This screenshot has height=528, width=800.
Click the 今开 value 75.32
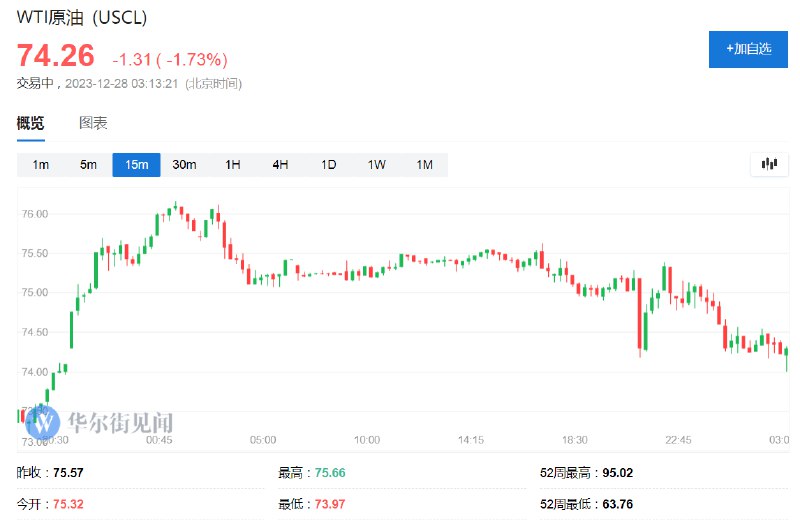(x=68, y=505)
